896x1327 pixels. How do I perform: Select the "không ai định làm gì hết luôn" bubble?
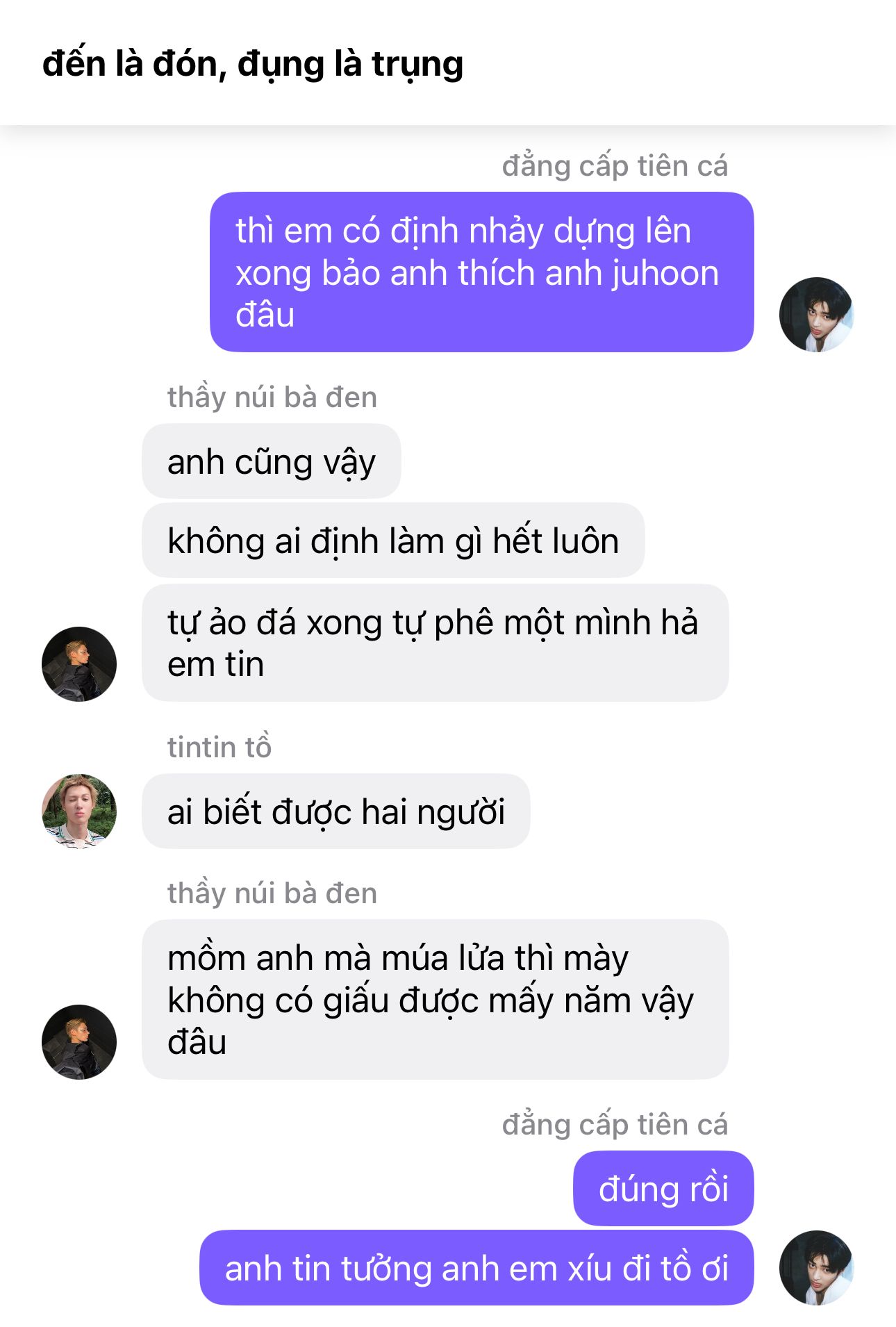click(393, 541)
